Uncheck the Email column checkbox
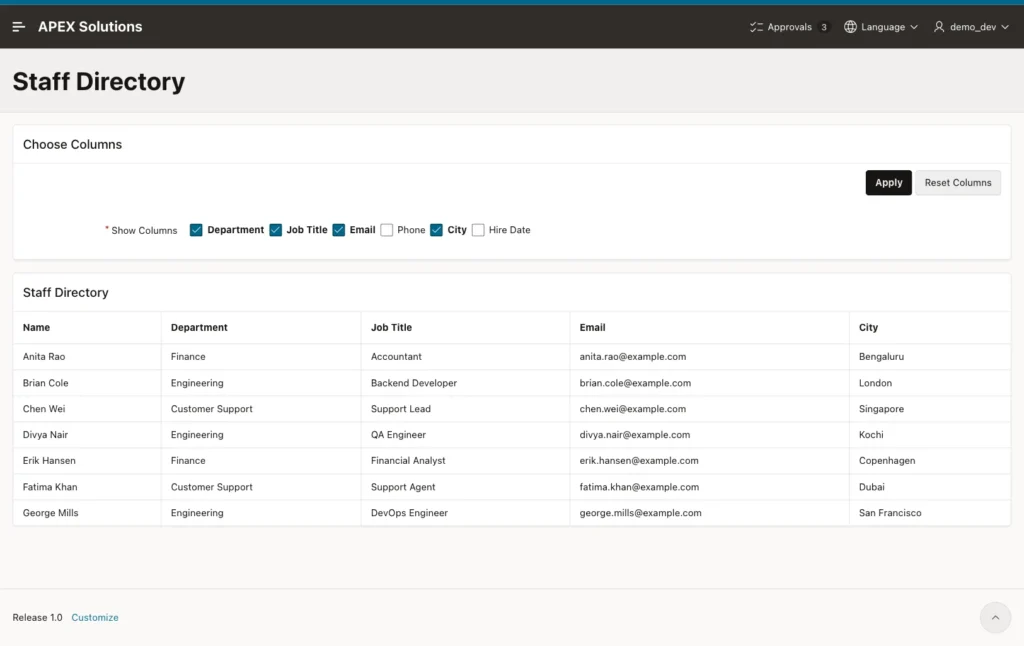 point(338,230)
